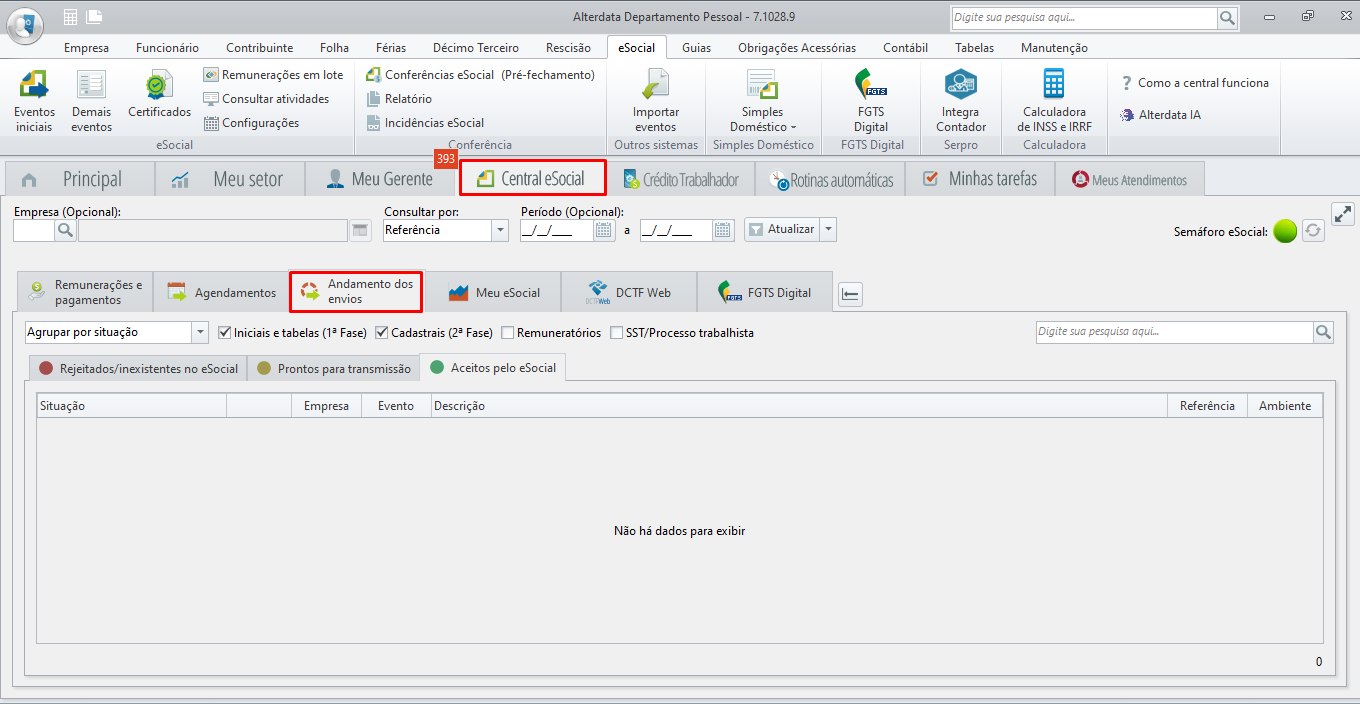This screenshot has width=1360, height=704.
Task: Toggle Cadastrais (2ª Fase) checkbox
Action: click(381, 332)
